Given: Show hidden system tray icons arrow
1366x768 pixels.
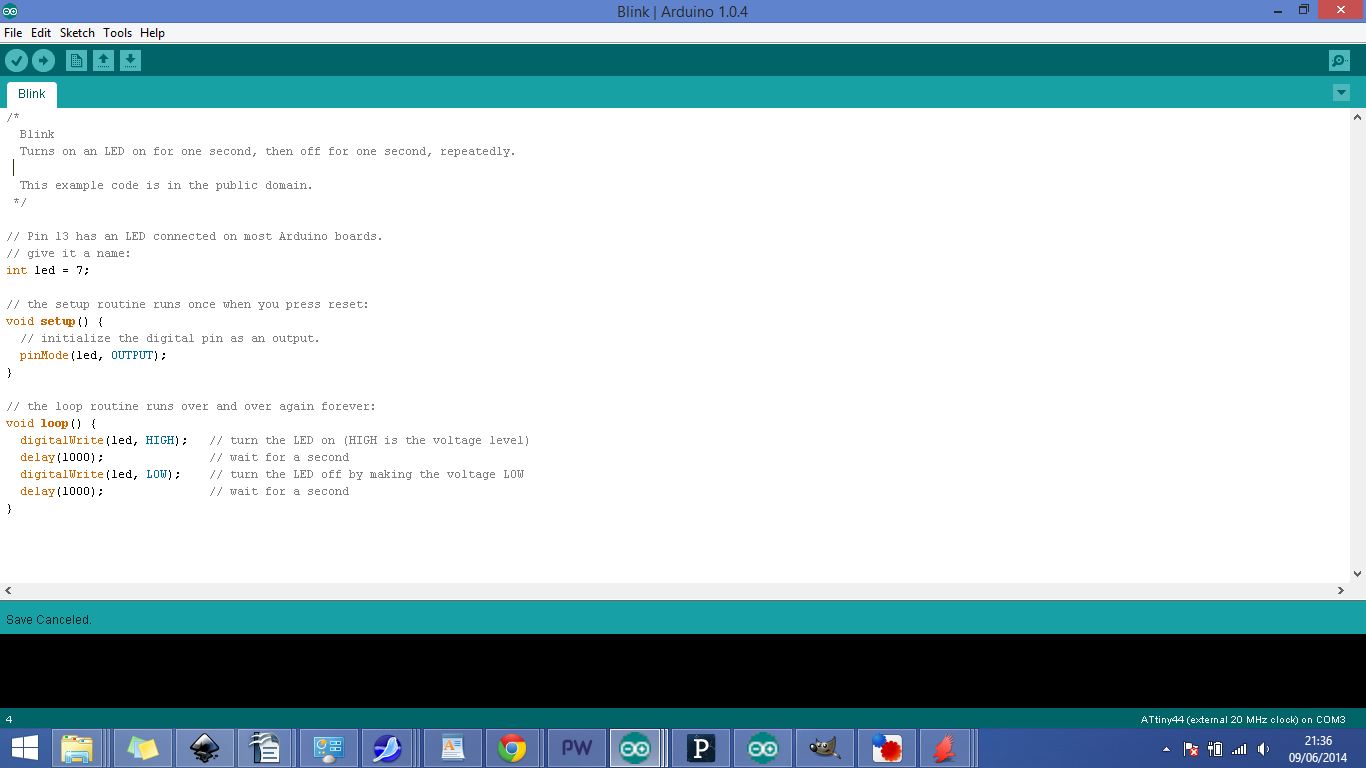Looking at the screenshot, I should tap(1166, 749).
